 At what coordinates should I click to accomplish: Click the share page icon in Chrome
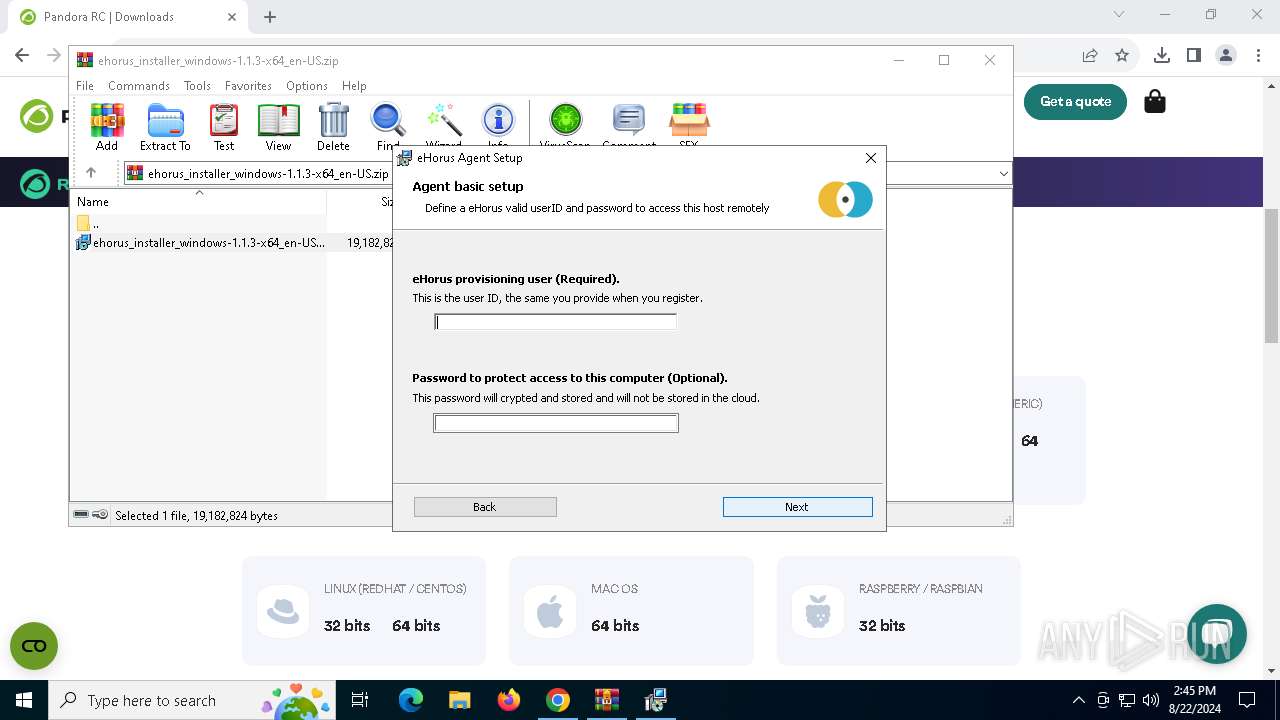coord(1090,55)
